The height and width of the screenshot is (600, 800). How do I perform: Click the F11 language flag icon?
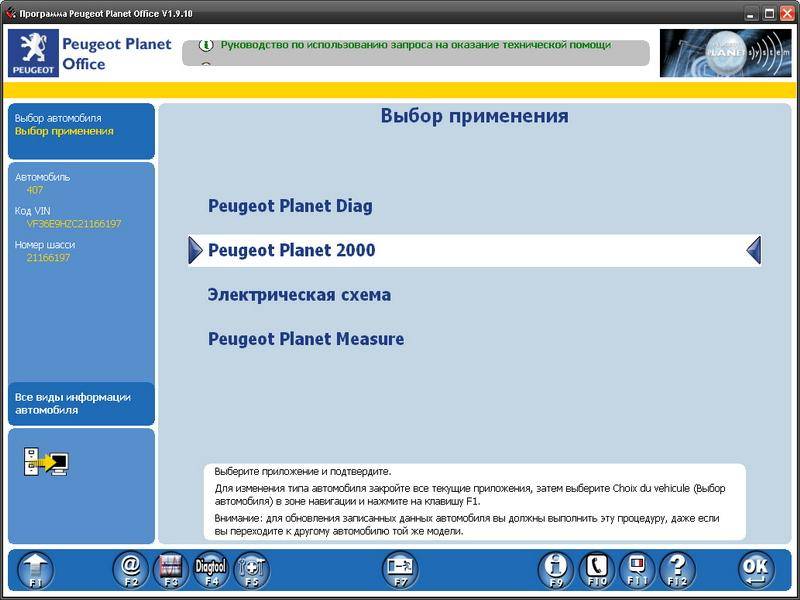click(637, 569)
